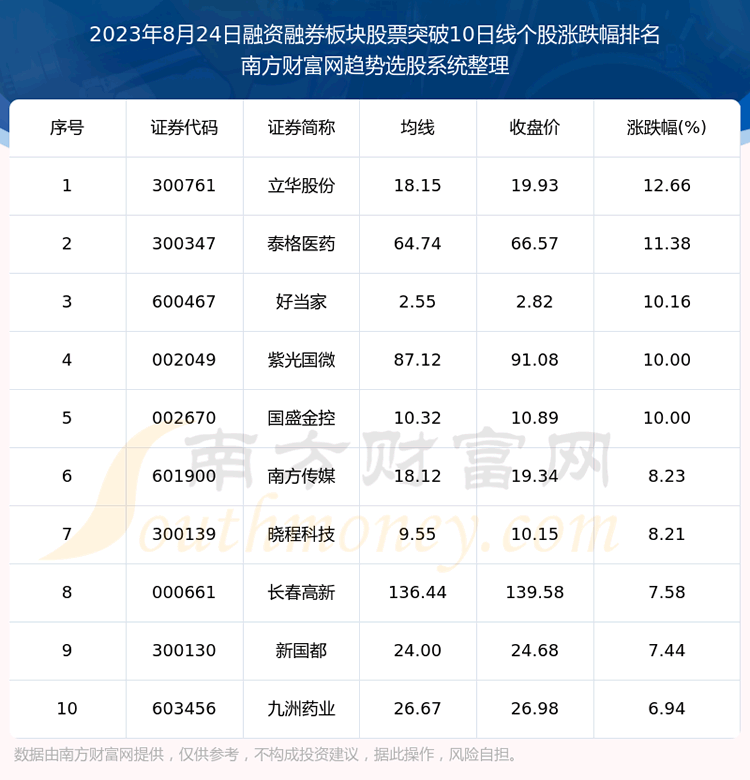This screenshot has height=780, width=750.
Task: Select stock name 立华股份
Action: 301,186
